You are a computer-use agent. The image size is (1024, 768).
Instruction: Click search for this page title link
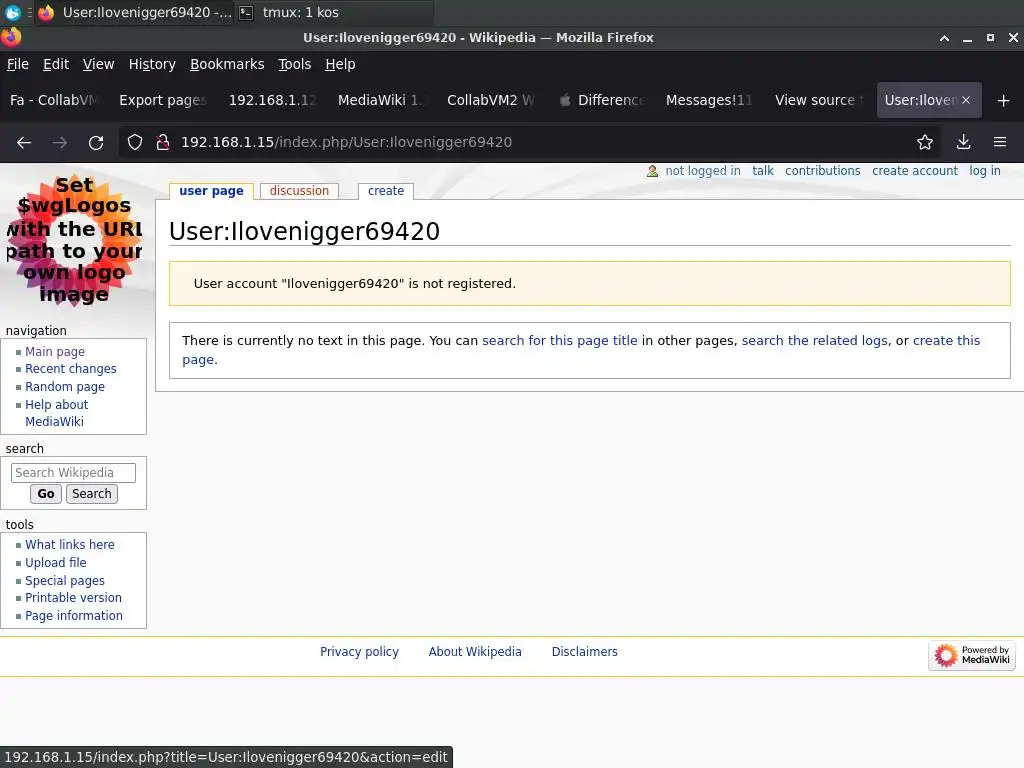coord(560,340)
